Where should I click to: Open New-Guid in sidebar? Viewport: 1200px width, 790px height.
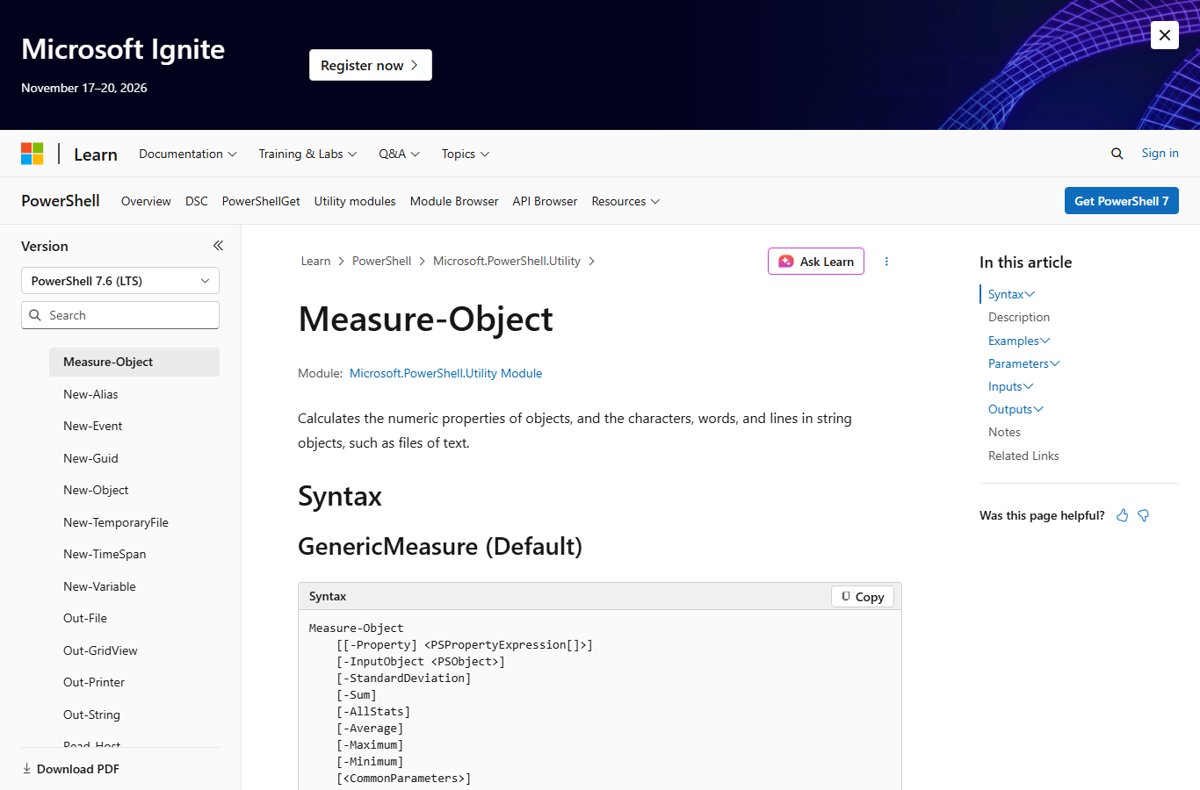click(91, 458)
